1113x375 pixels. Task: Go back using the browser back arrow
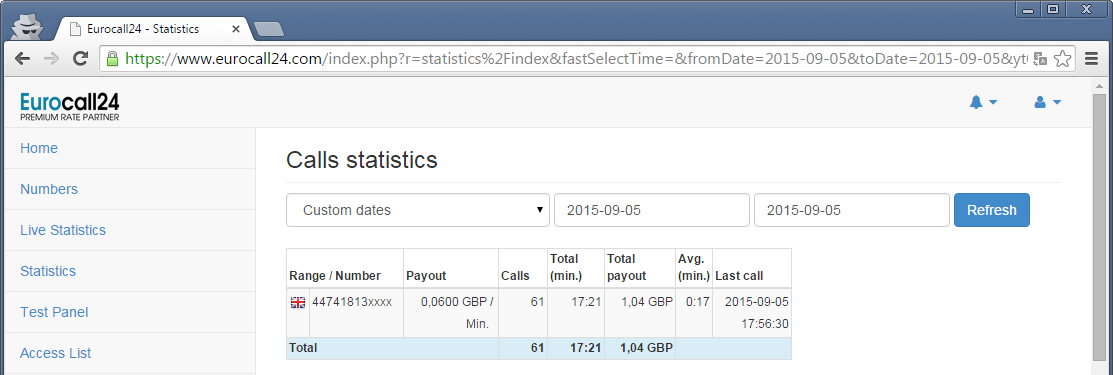pyautogui.click(x=23, y=58)
